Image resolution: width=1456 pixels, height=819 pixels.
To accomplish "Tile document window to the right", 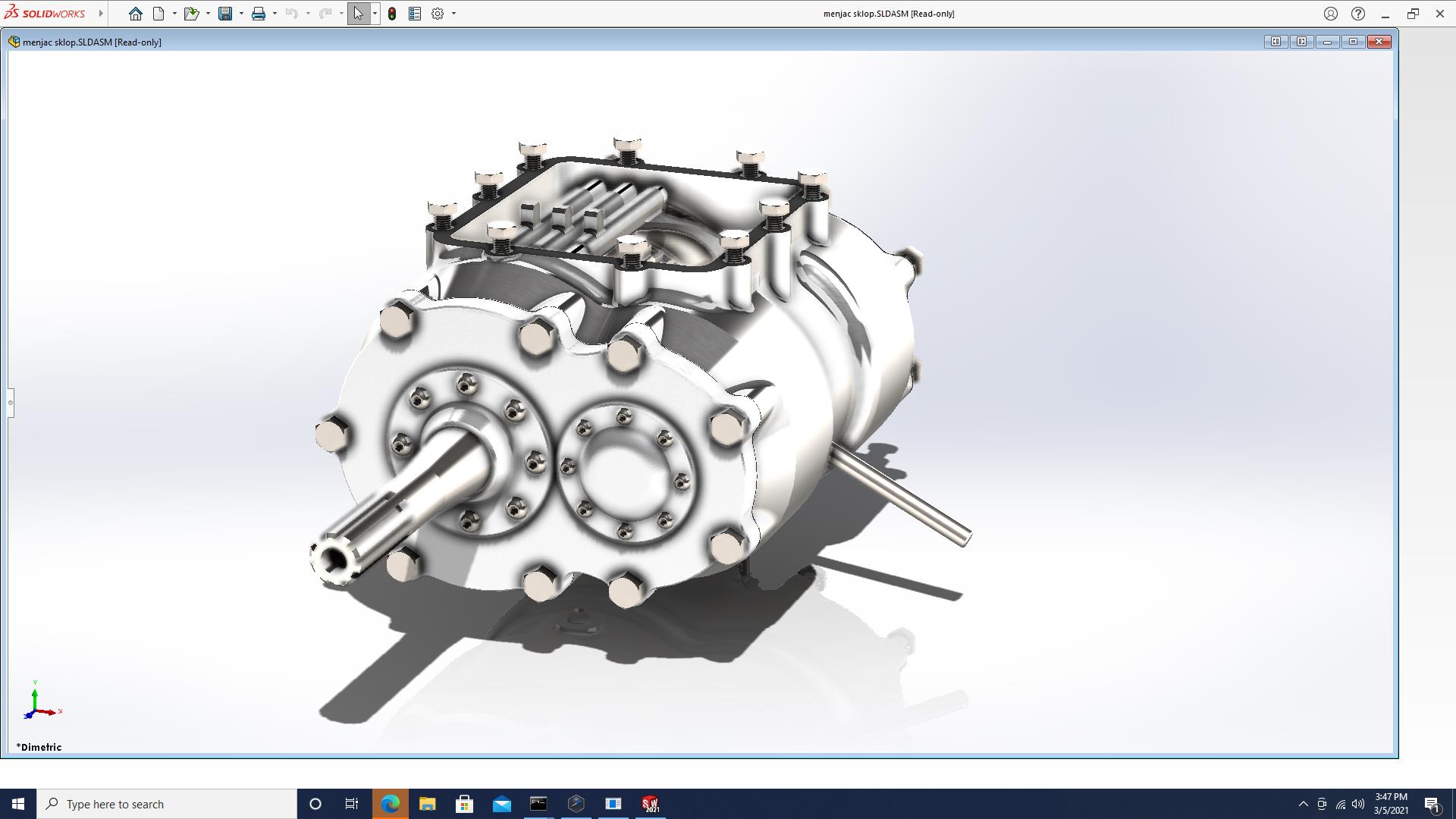I will point(1301,42).
